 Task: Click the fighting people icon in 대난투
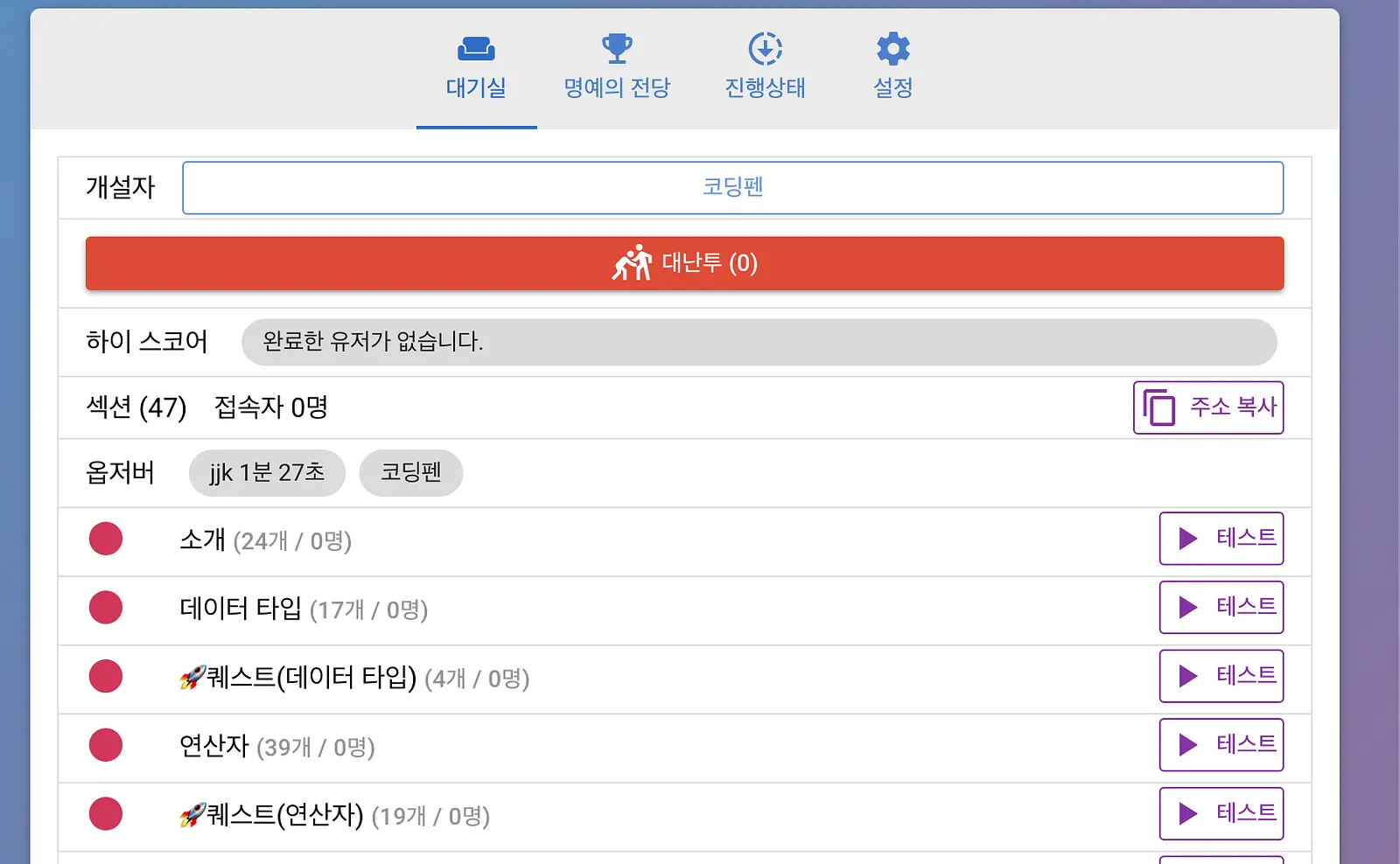click(633, 262)
